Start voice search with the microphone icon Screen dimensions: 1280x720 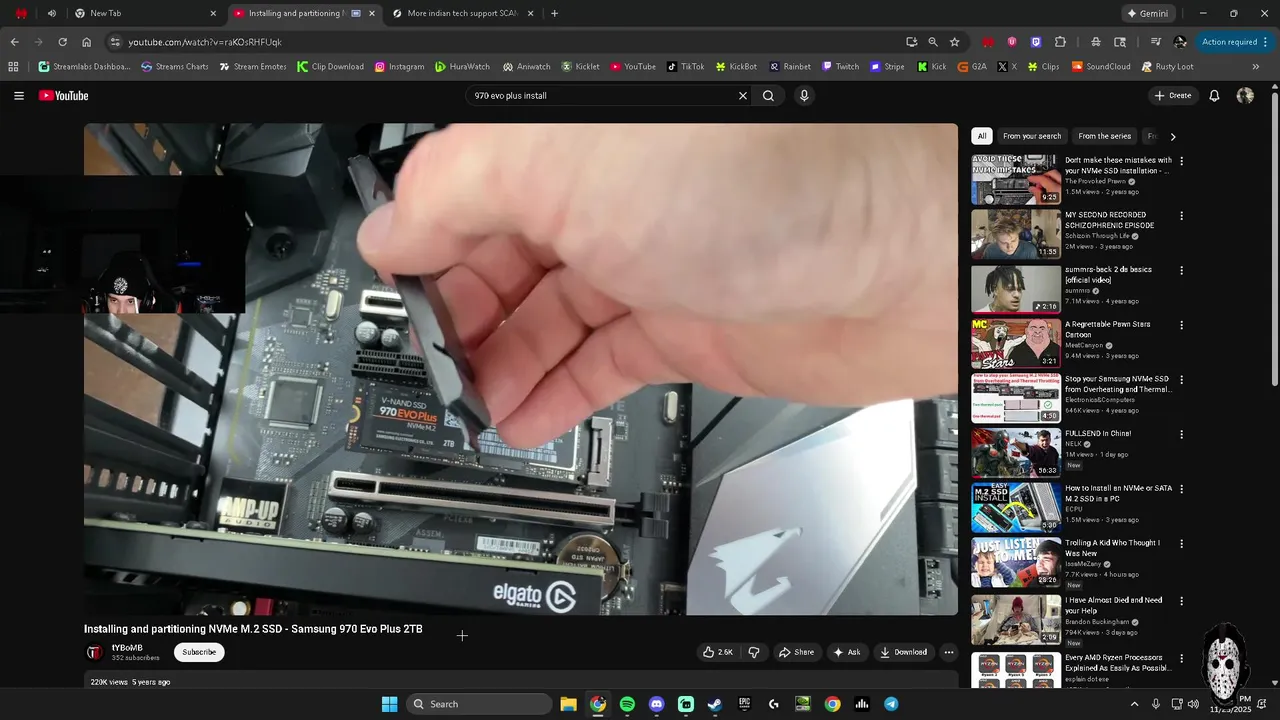(x=804, y=96)
